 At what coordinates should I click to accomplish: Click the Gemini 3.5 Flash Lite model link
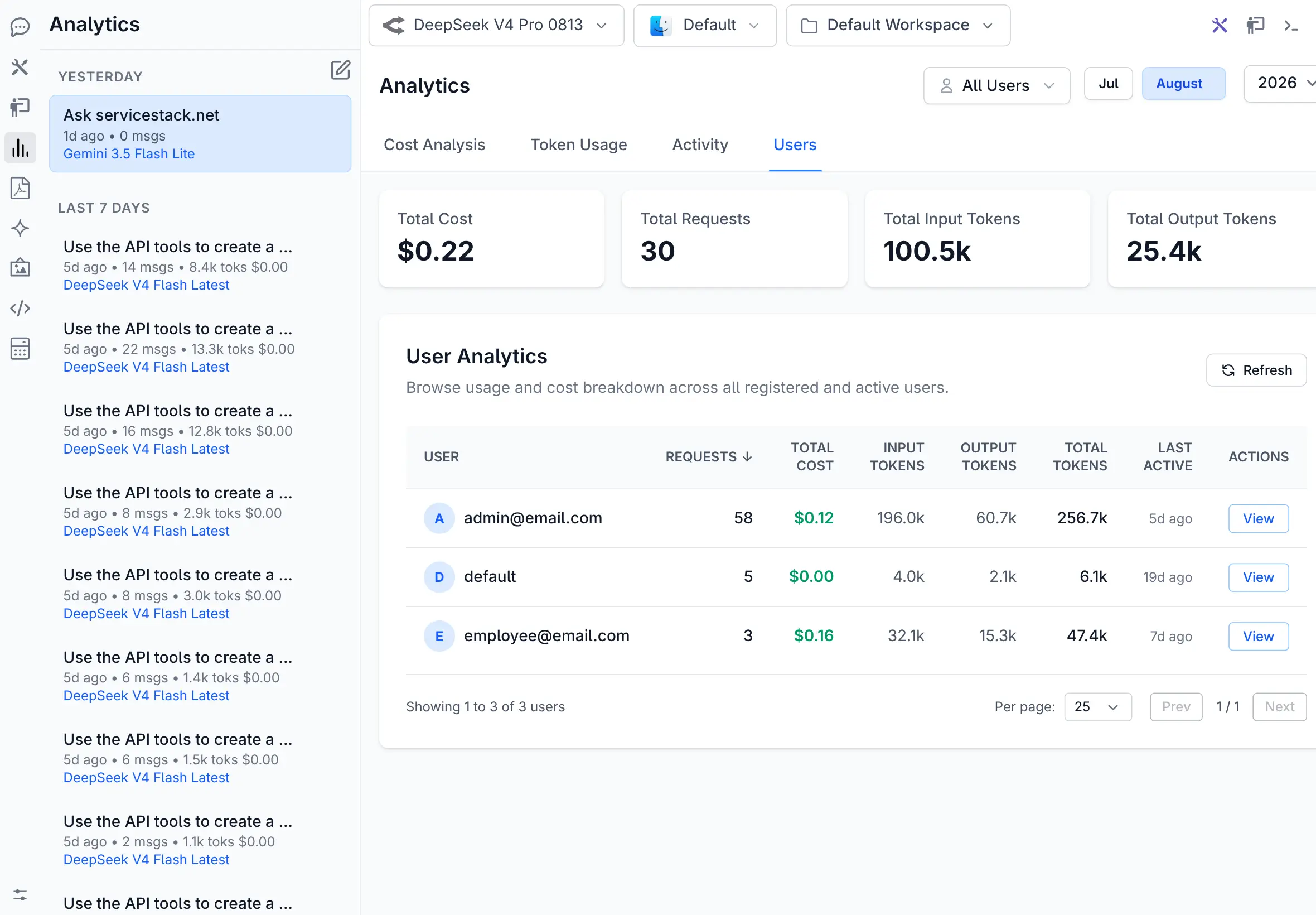pos(129,153)
